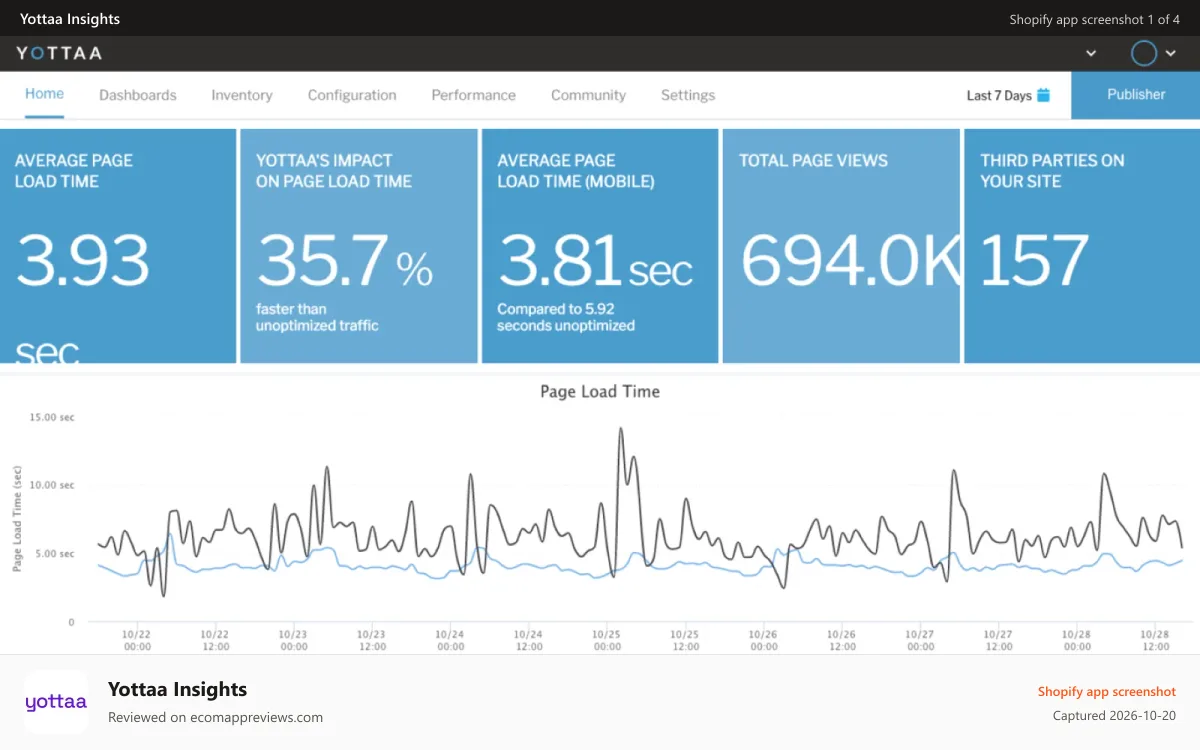
Task: Click the 15.00 sec y-axis label
Action: point(52,417)
